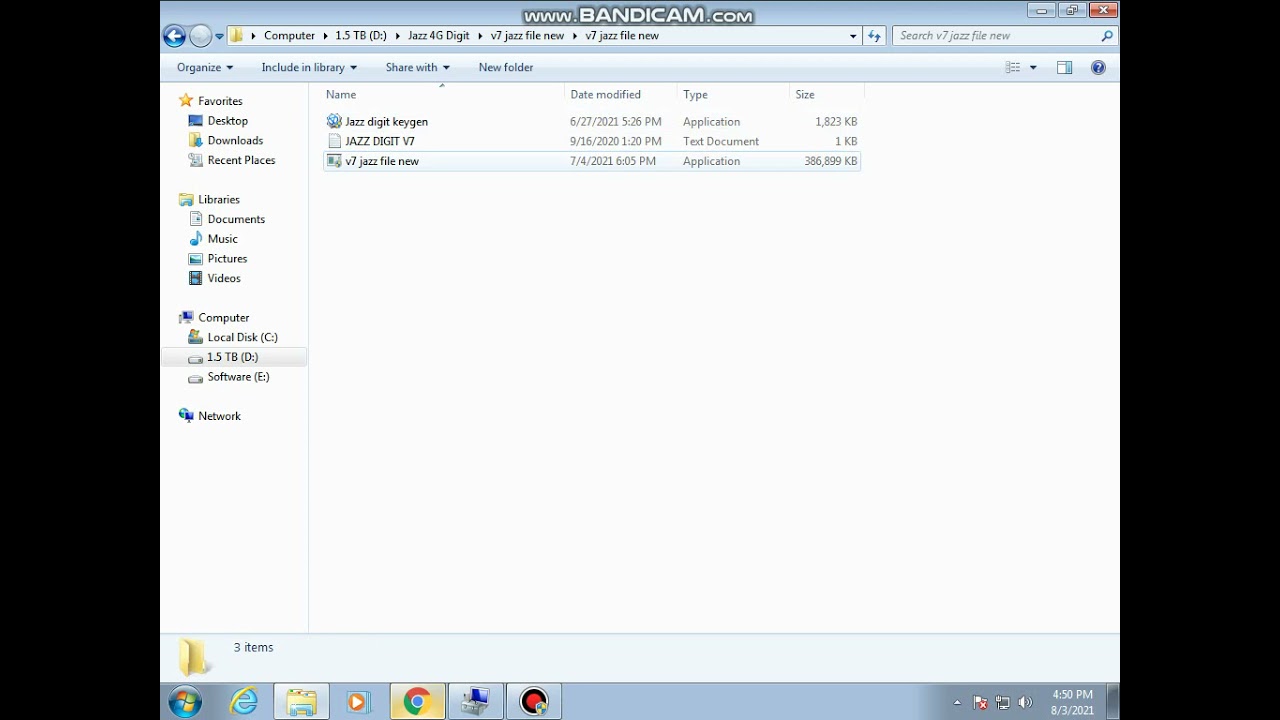Open Google Chrome from taskbar

(417, 702)
